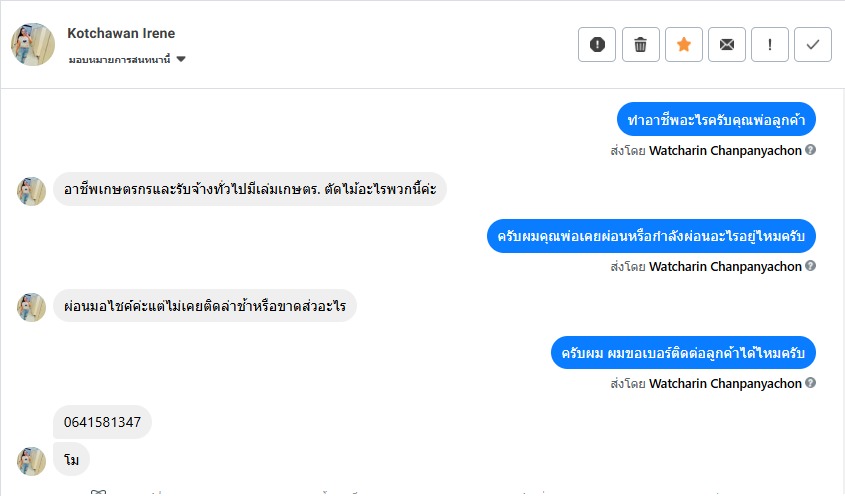Click Watcharin Chanpanyachon name under first message
This screenshot has height=496, width=845.
[725, 151]
